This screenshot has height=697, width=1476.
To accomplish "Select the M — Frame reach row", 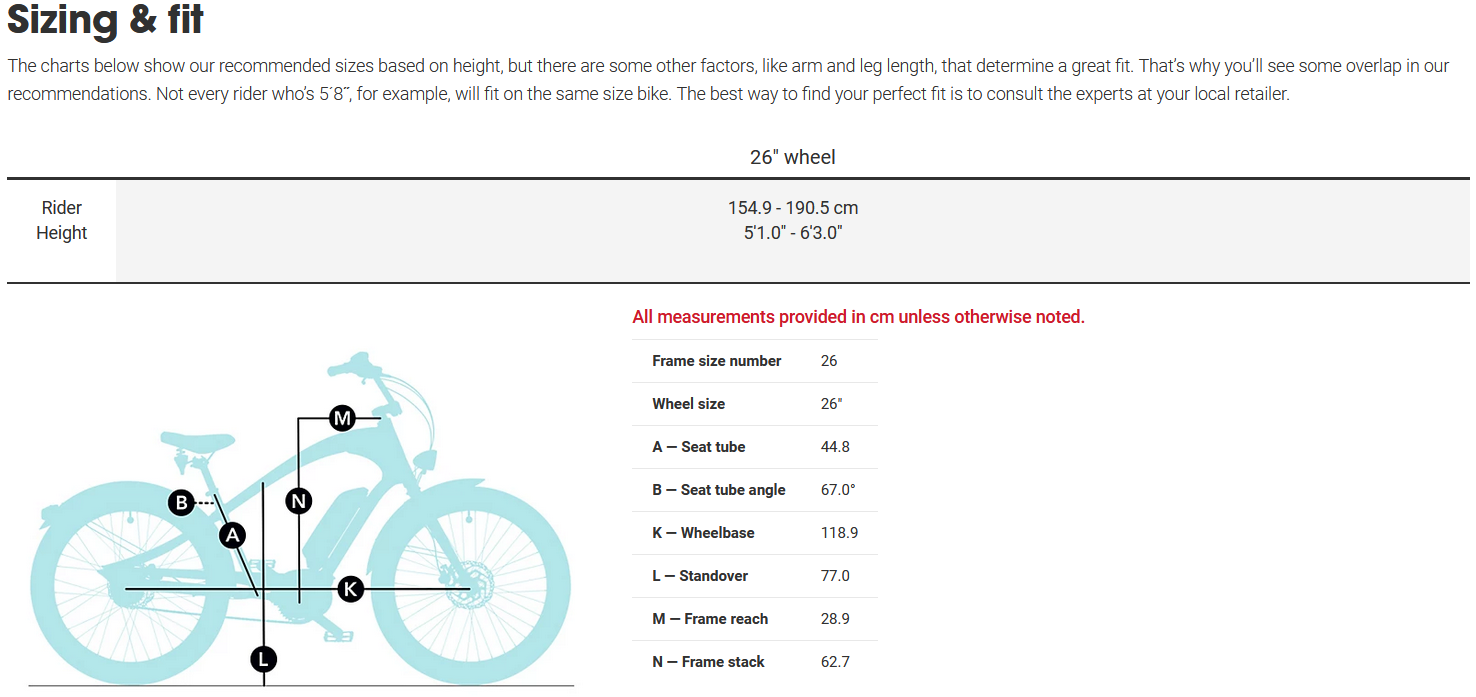I will [710, 619].
